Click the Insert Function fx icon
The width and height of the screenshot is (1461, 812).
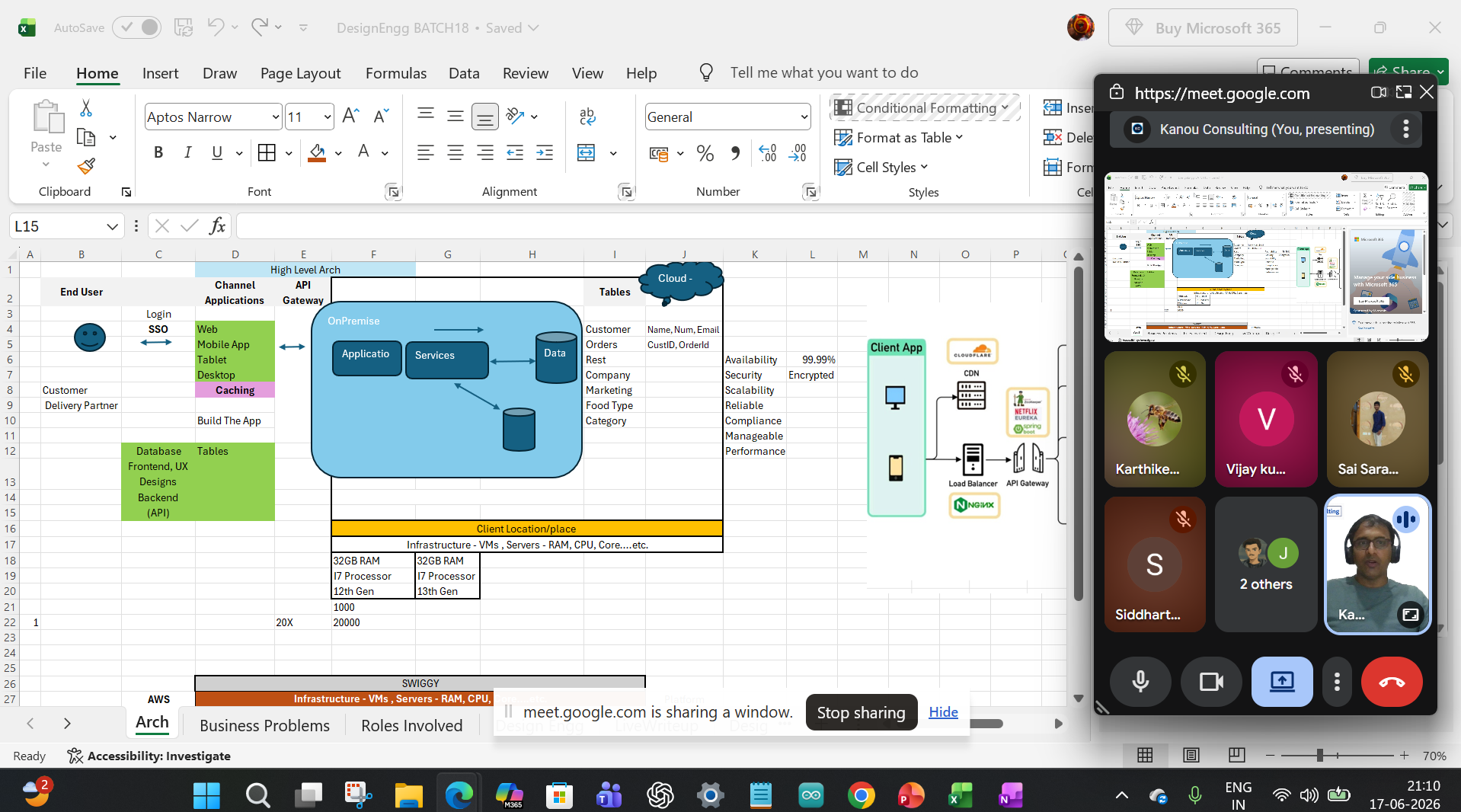[217, 225]
